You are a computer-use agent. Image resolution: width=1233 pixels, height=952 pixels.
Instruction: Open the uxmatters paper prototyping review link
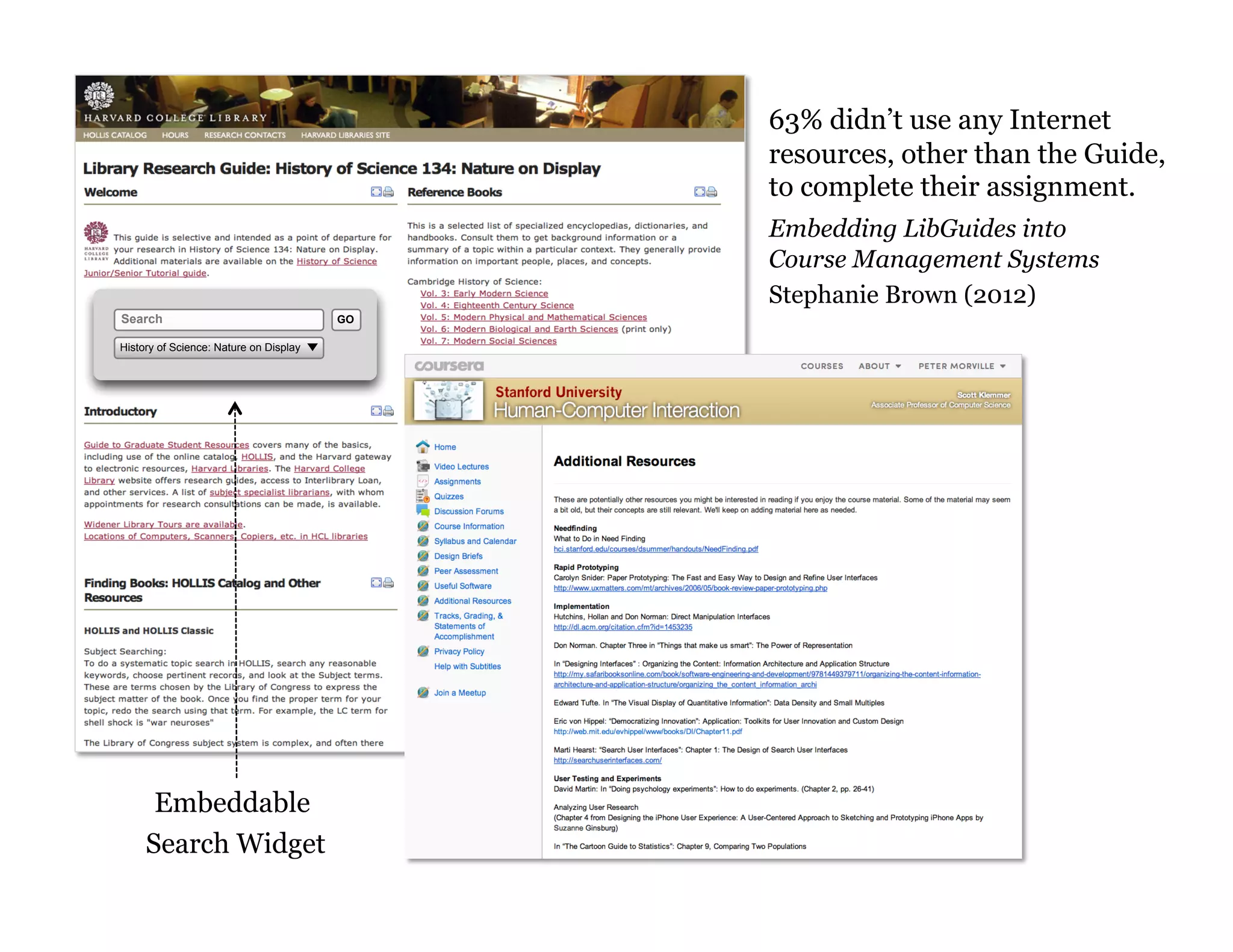691,588
